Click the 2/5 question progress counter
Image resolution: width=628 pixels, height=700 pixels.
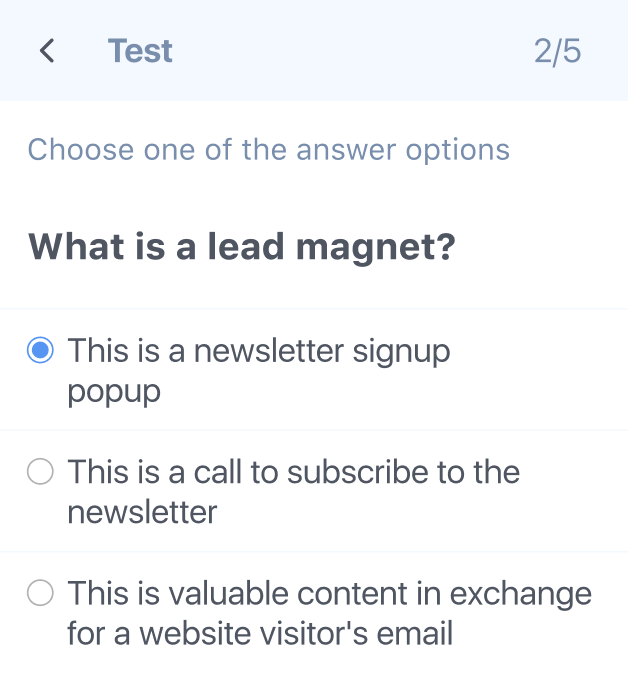click(x=557, y=51)
